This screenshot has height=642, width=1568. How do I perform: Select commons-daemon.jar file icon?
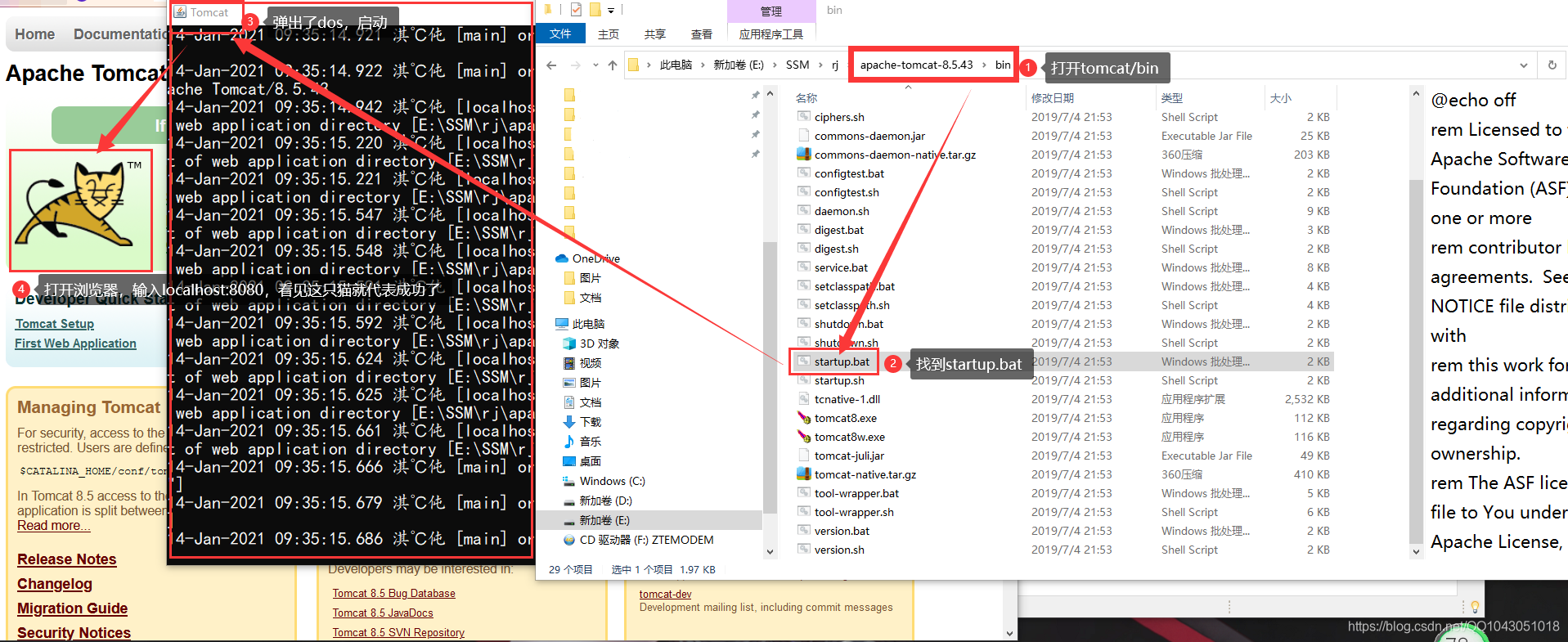[804, 136]
